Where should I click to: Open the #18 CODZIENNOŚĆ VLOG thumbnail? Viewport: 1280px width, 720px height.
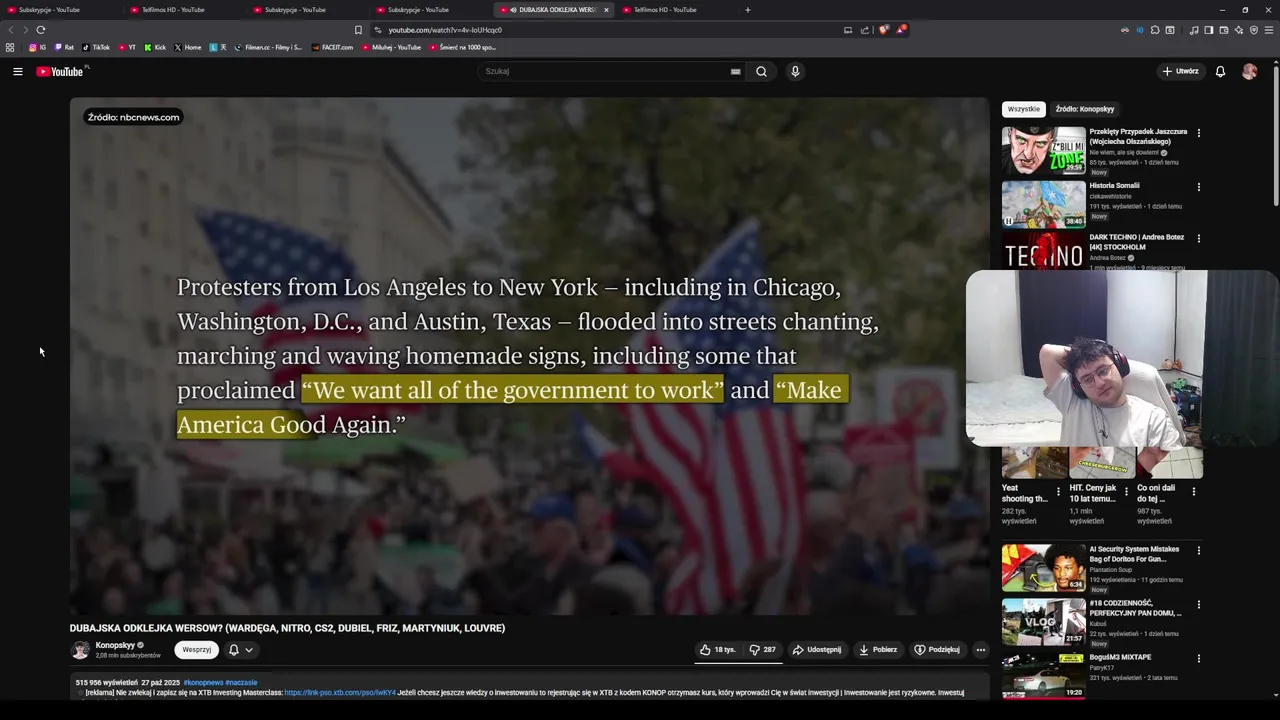pos(1043,622)
